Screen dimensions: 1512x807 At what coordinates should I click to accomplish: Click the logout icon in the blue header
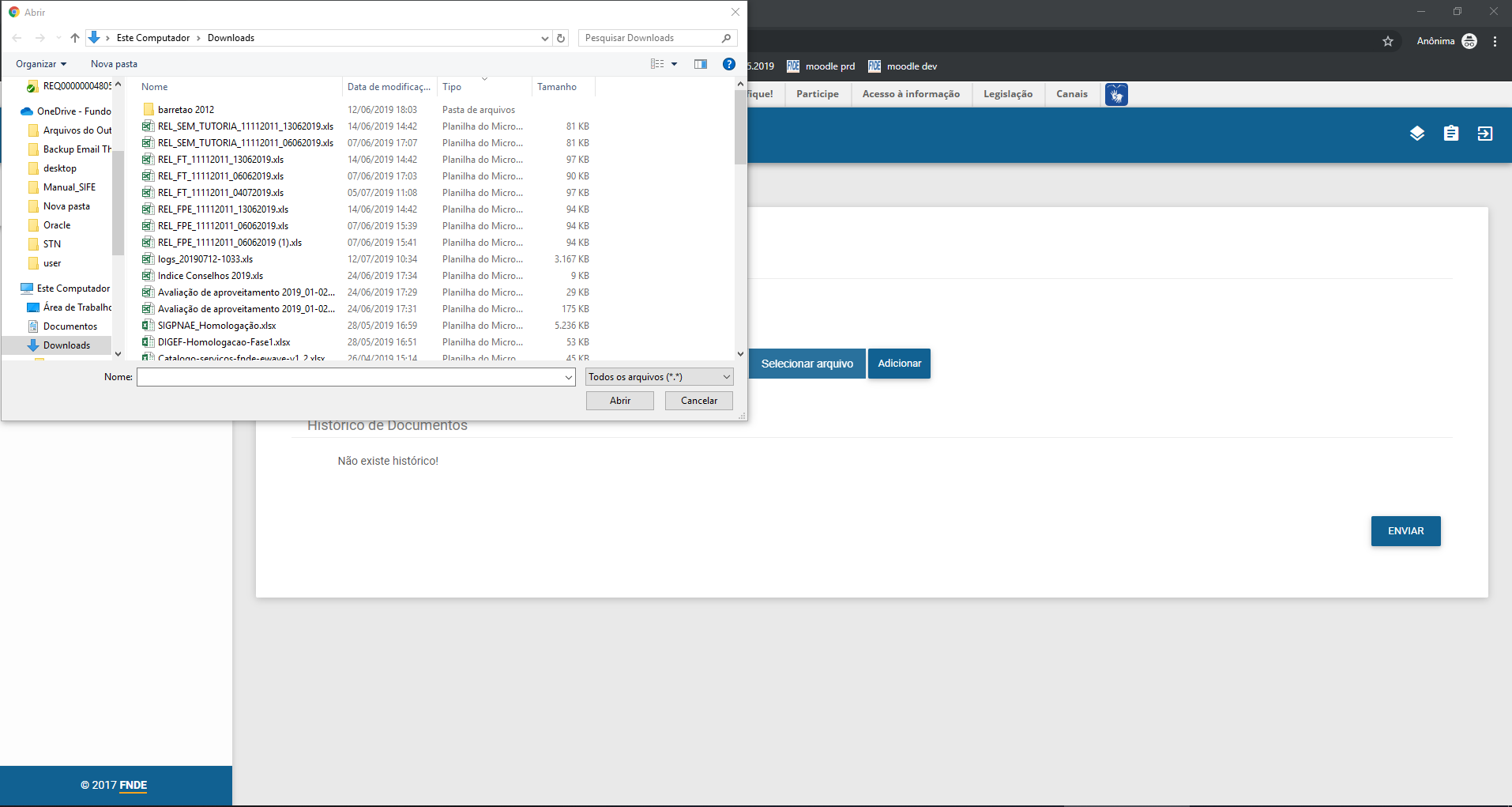tap(1485, 134)
